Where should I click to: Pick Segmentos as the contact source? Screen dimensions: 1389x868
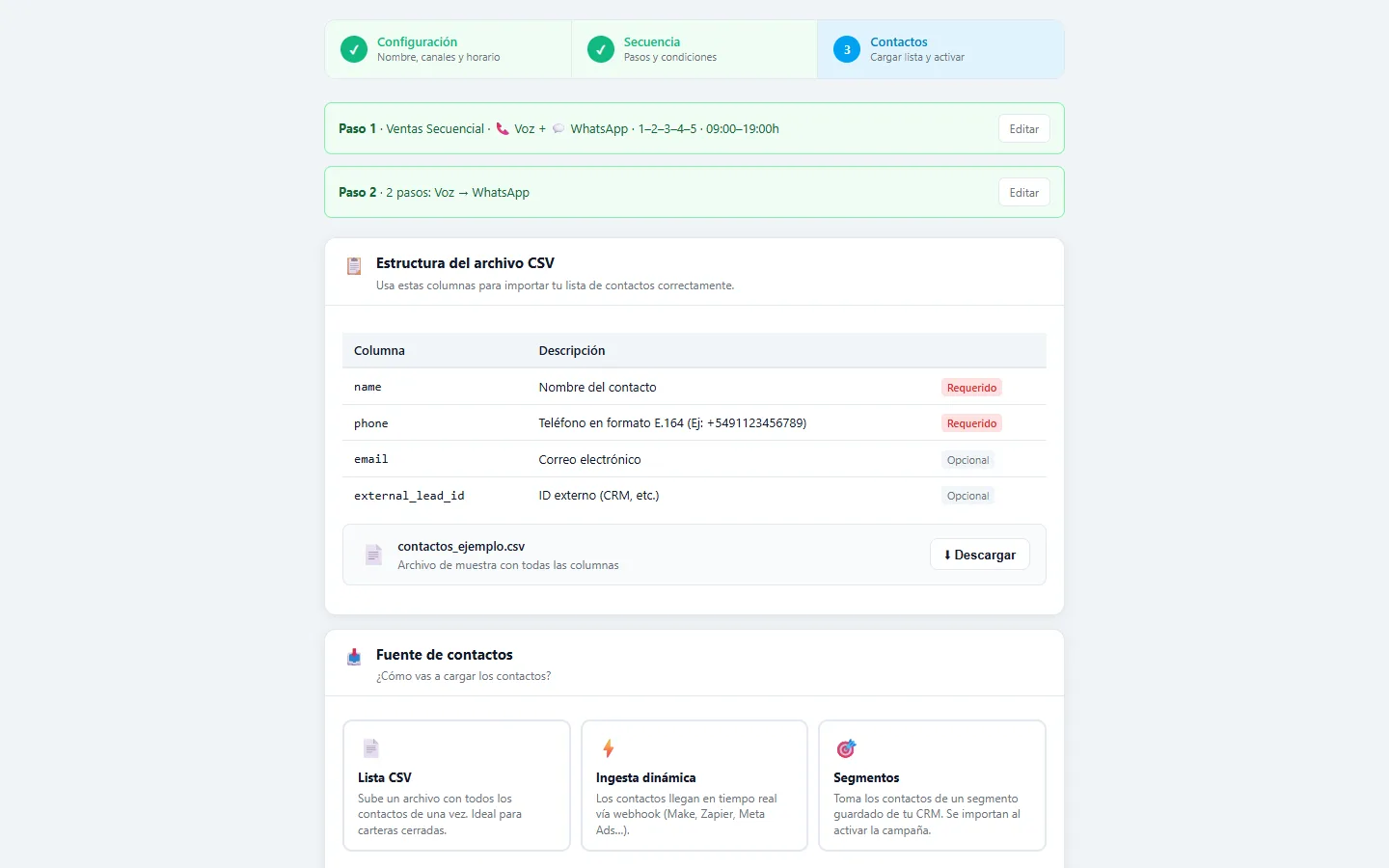pyautogui.click(x=932, y=785)
